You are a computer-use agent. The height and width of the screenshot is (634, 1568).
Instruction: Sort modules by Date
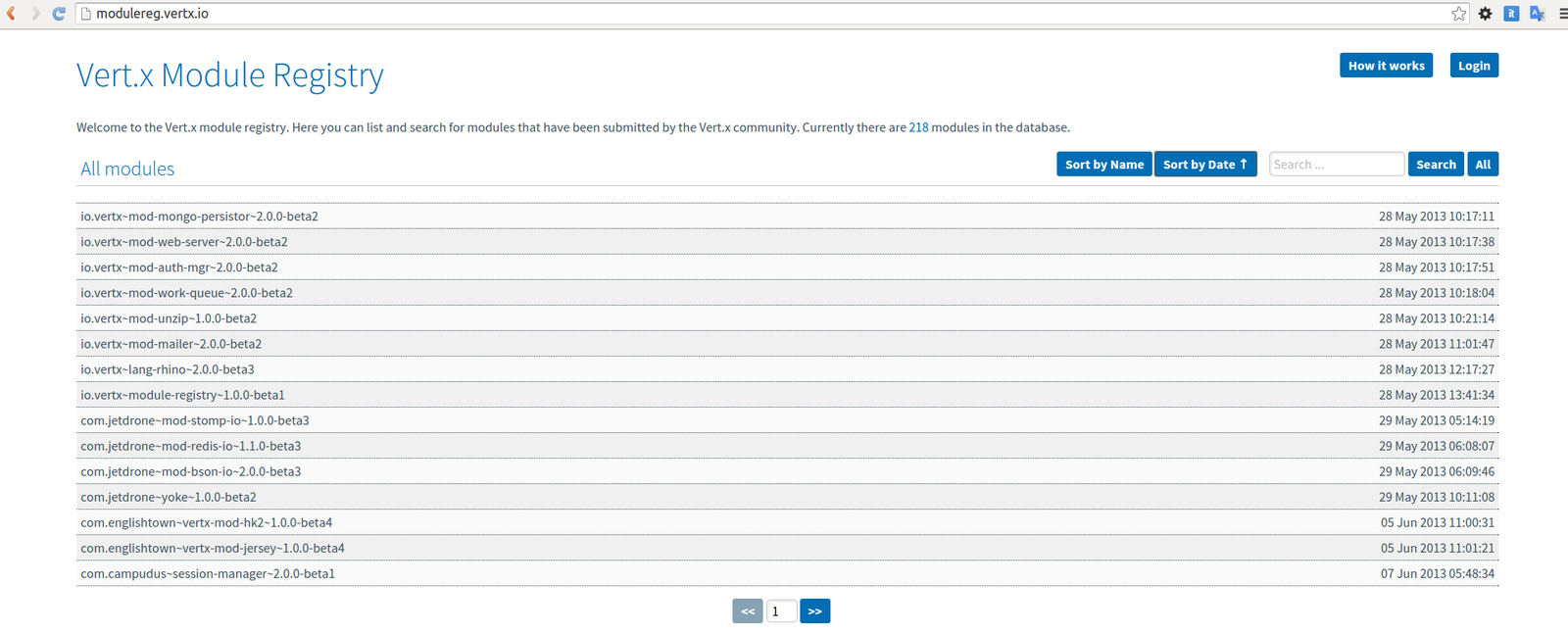[1205, 165]
